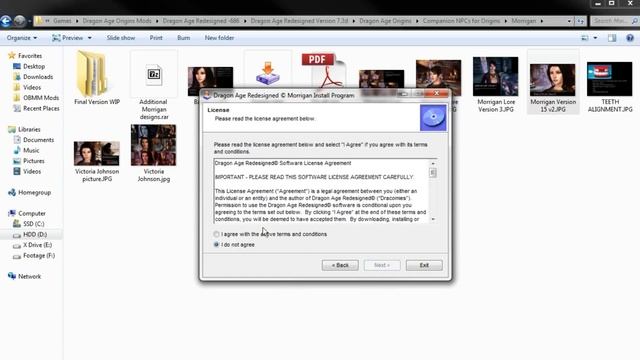This screenshot has height=360, width=640.
Task: Select the PDF file icon
Action: (x=324, y=71)
